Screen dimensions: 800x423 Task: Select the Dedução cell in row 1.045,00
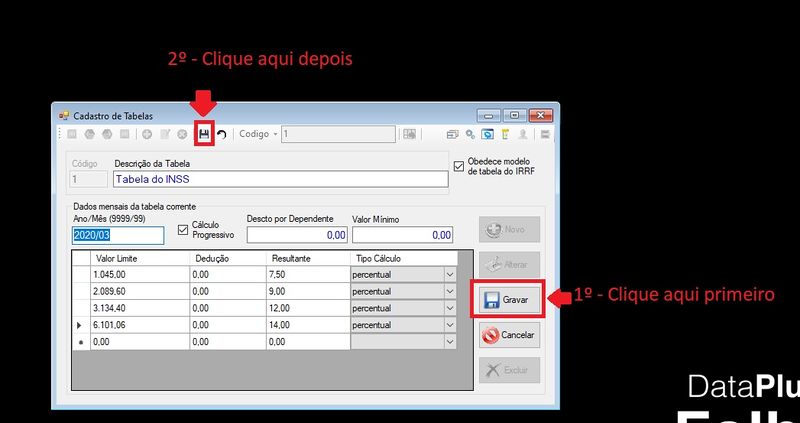[x=228, y=275]
